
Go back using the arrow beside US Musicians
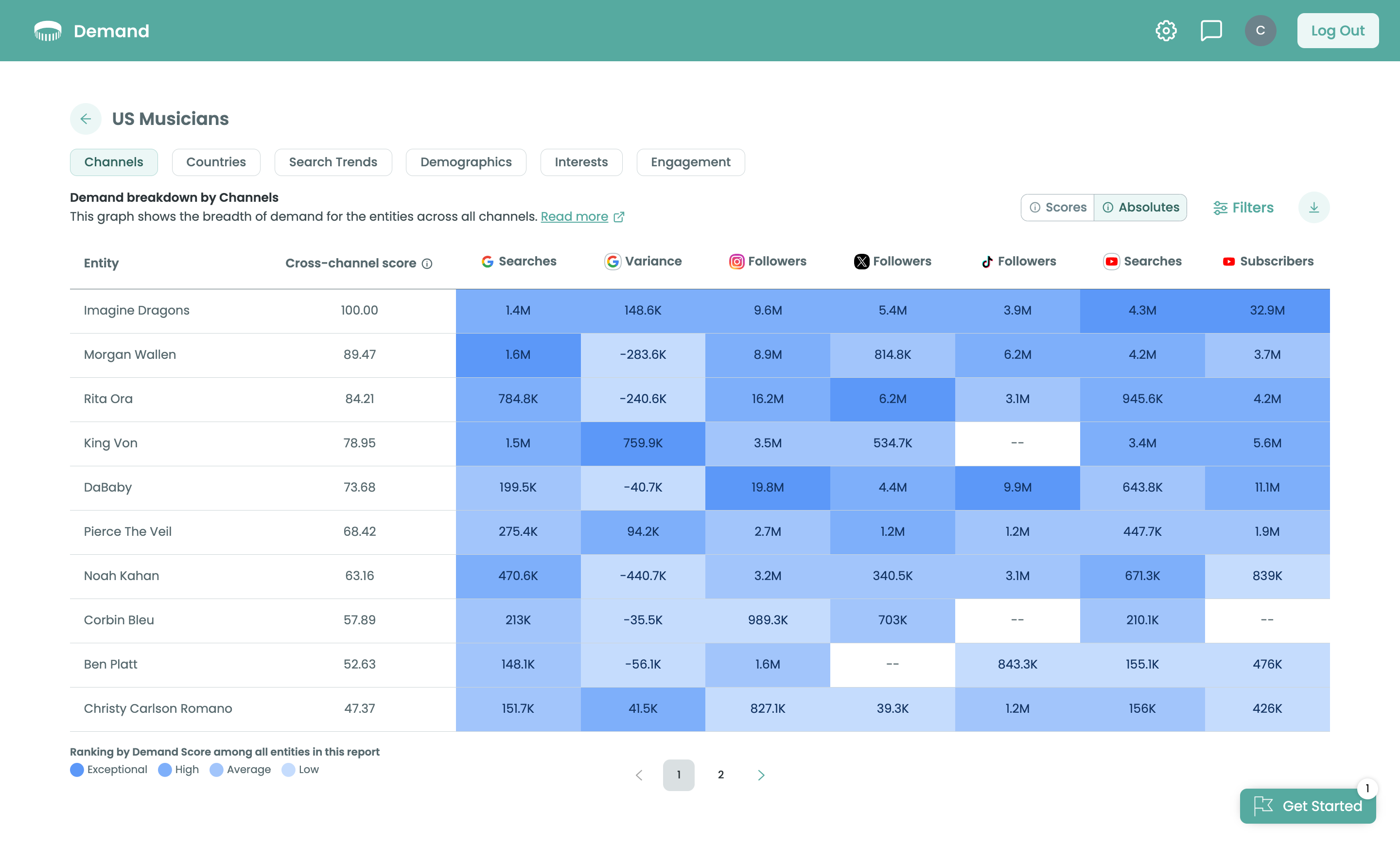click(x=86, y=119)
